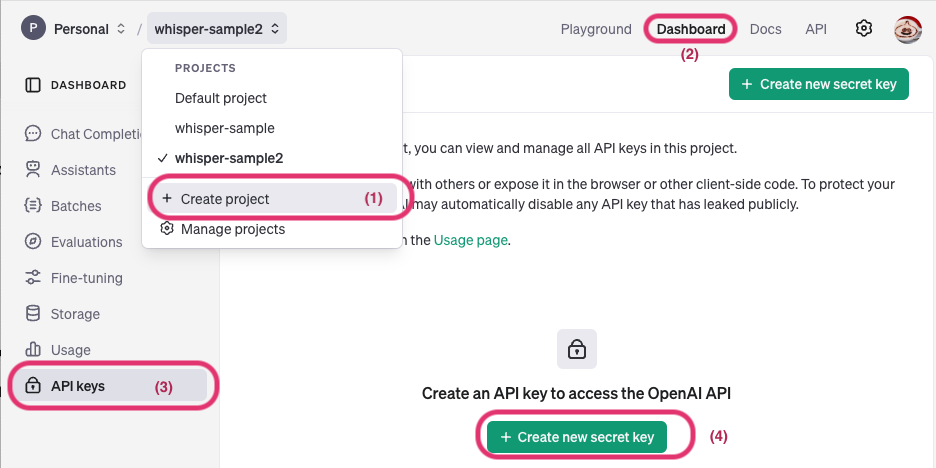Open the user profile avatar
936x468 pixels.
coord(907,29)
